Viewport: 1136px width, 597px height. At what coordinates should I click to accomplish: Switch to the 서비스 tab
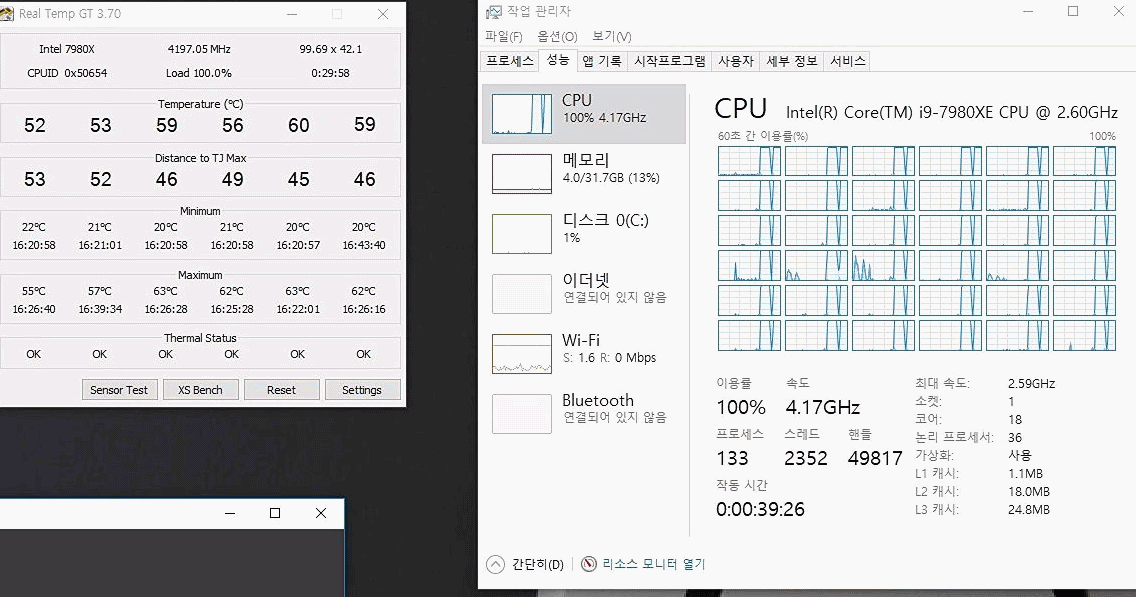click(x=848, y=61)
